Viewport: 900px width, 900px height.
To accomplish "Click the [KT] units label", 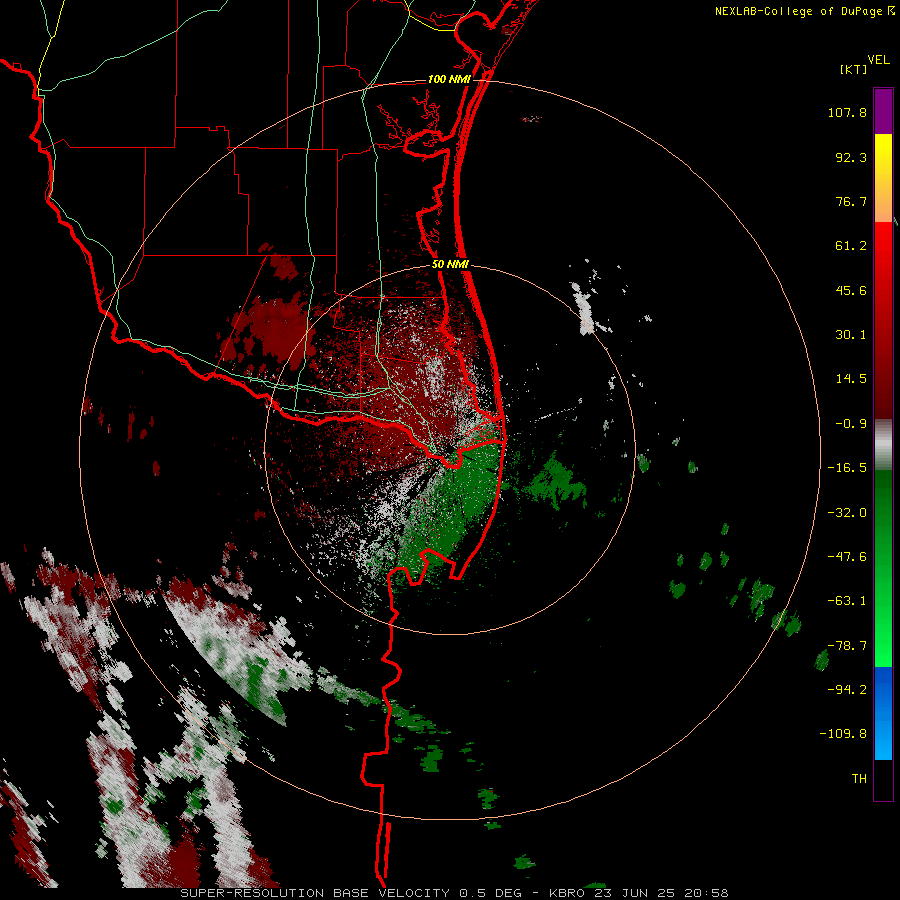I will [853, 69].
